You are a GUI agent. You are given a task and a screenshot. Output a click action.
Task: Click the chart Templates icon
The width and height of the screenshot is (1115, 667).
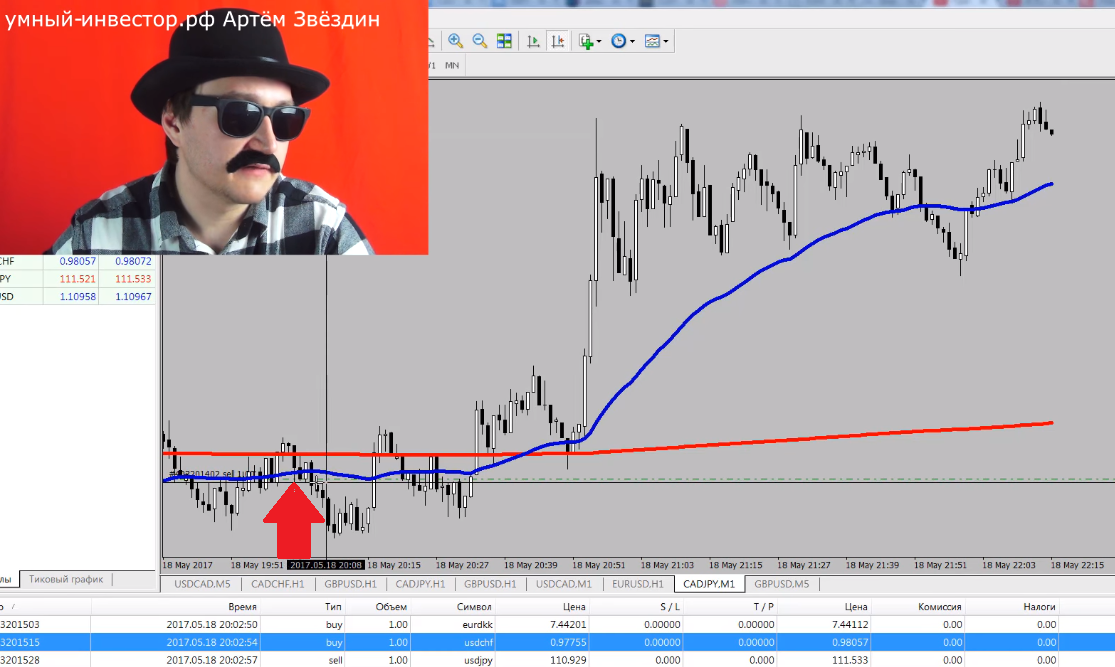[x=652, y=41]
